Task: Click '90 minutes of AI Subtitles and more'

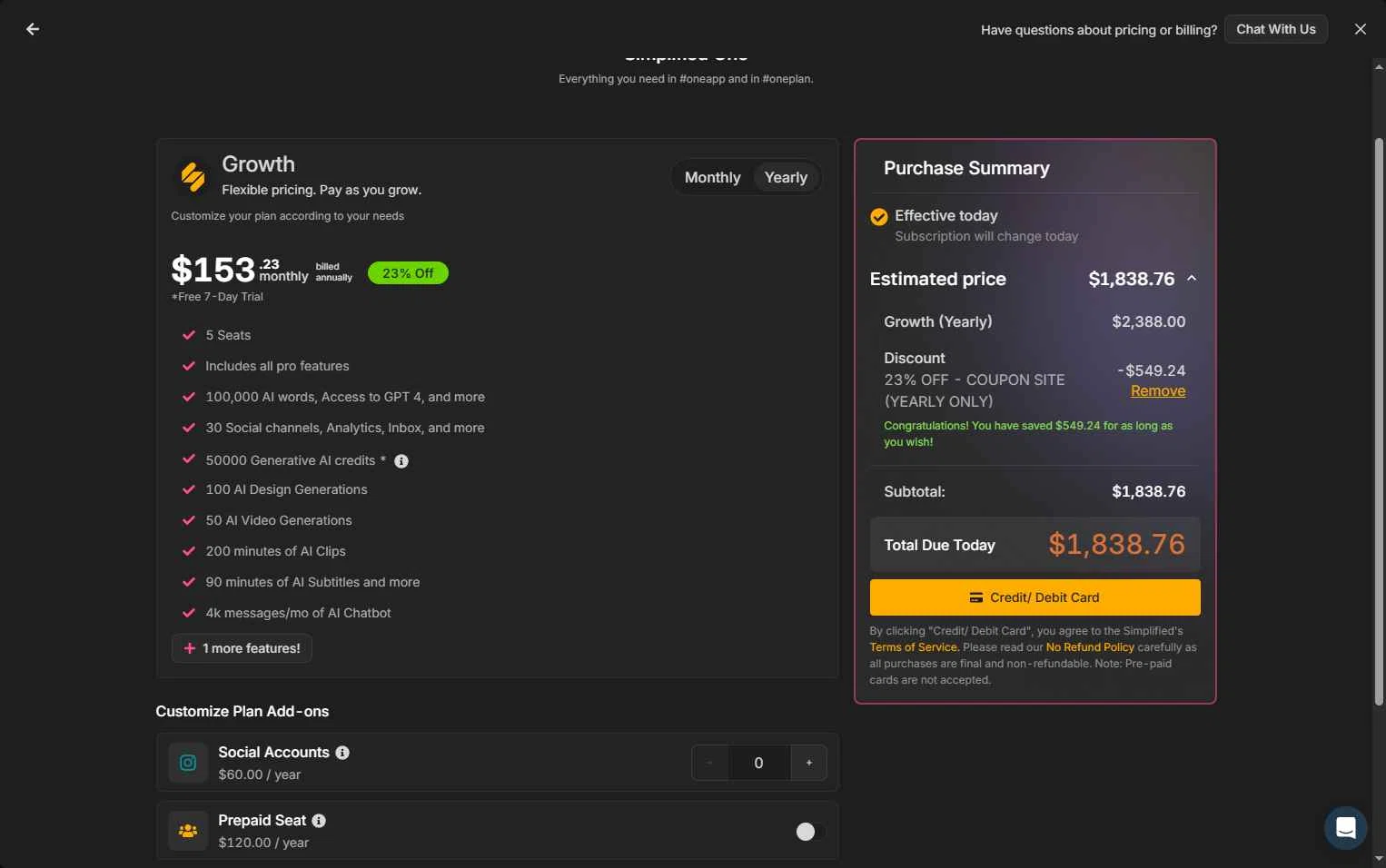Action: coord(312,582)
